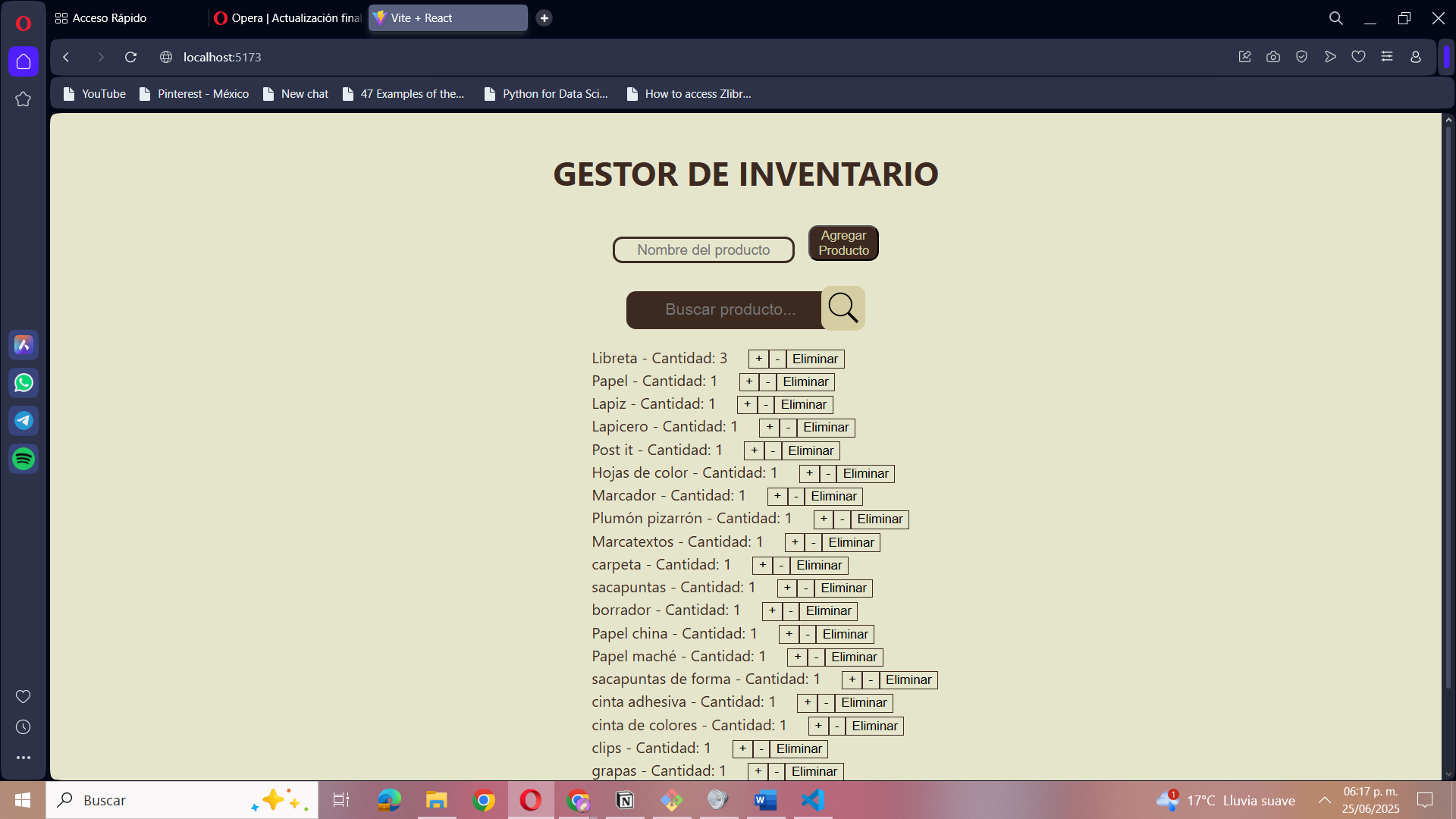
Task: Open File Explorer from taskbar
Action: point(436,800)
